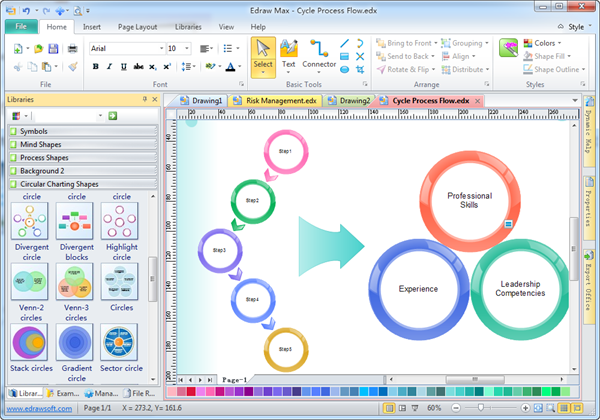Select the Select pointer tool
The width and height of the screenshot is (600, 420).
coord(263,54)
